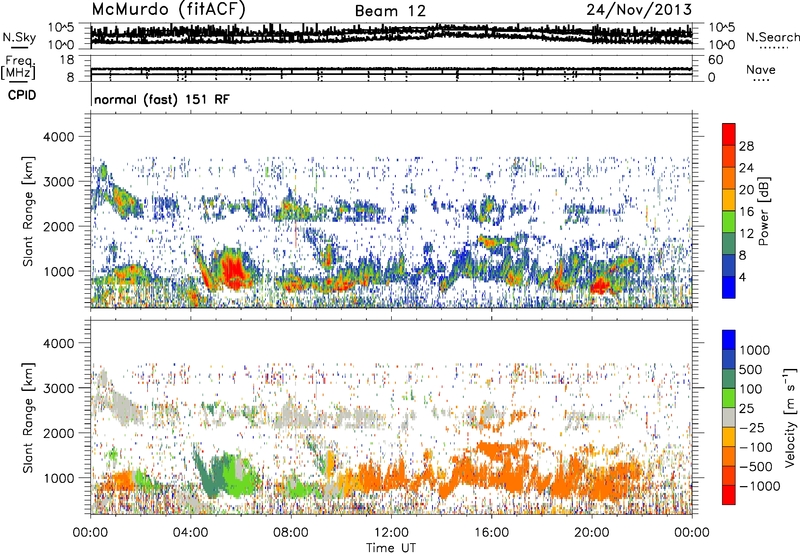This screenshot has width=800, height=554.
Task: Click the 12:00 time tick label
Action: tap(391, 533)
